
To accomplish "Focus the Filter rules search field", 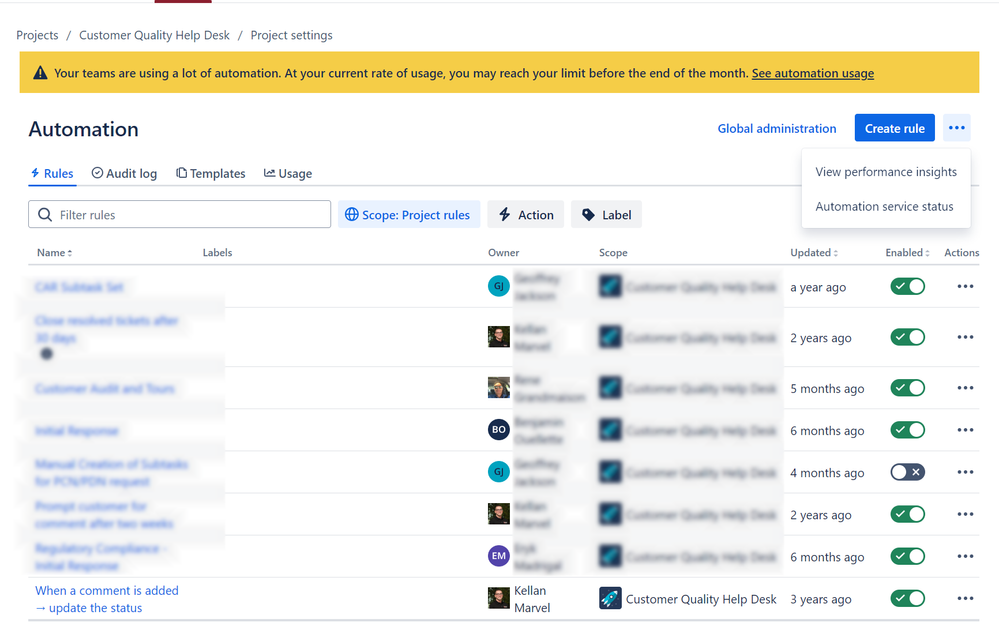I will pos(180,215).
